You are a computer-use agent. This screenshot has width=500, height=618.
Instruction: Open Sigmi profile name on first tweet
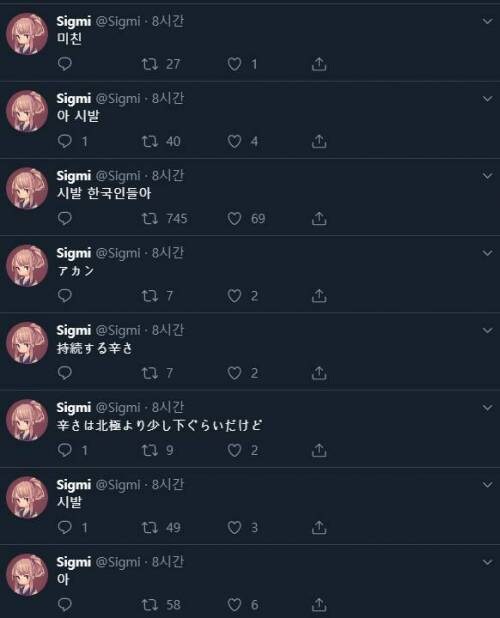pos(74,21)
